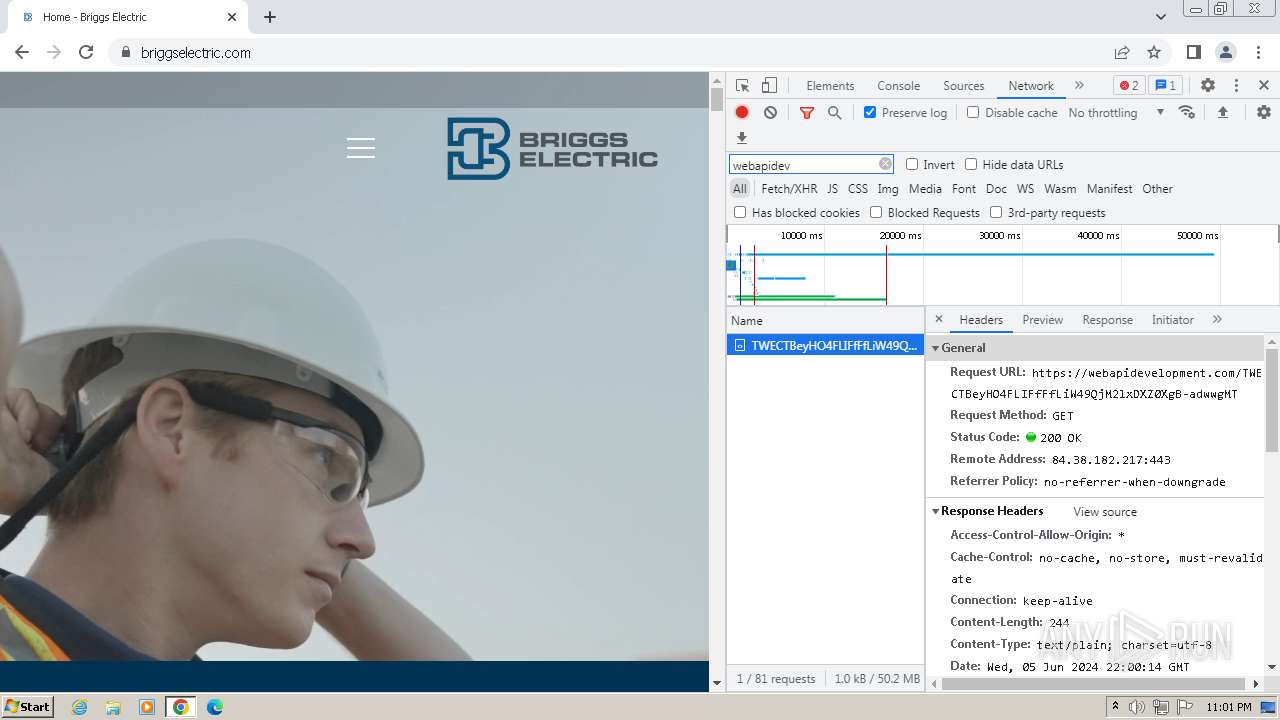1280x720 pixels.
Task: Enable Blocked Requests filter
Action: (x=876, y=212)
